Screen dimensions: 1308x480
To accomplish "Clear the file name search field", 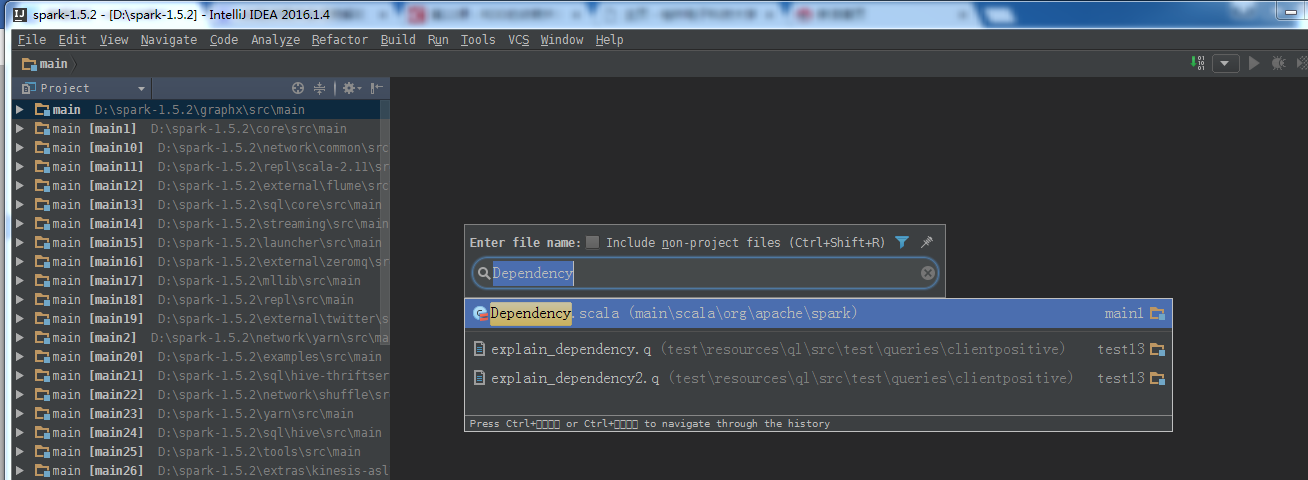I will [x=927, y=273].
